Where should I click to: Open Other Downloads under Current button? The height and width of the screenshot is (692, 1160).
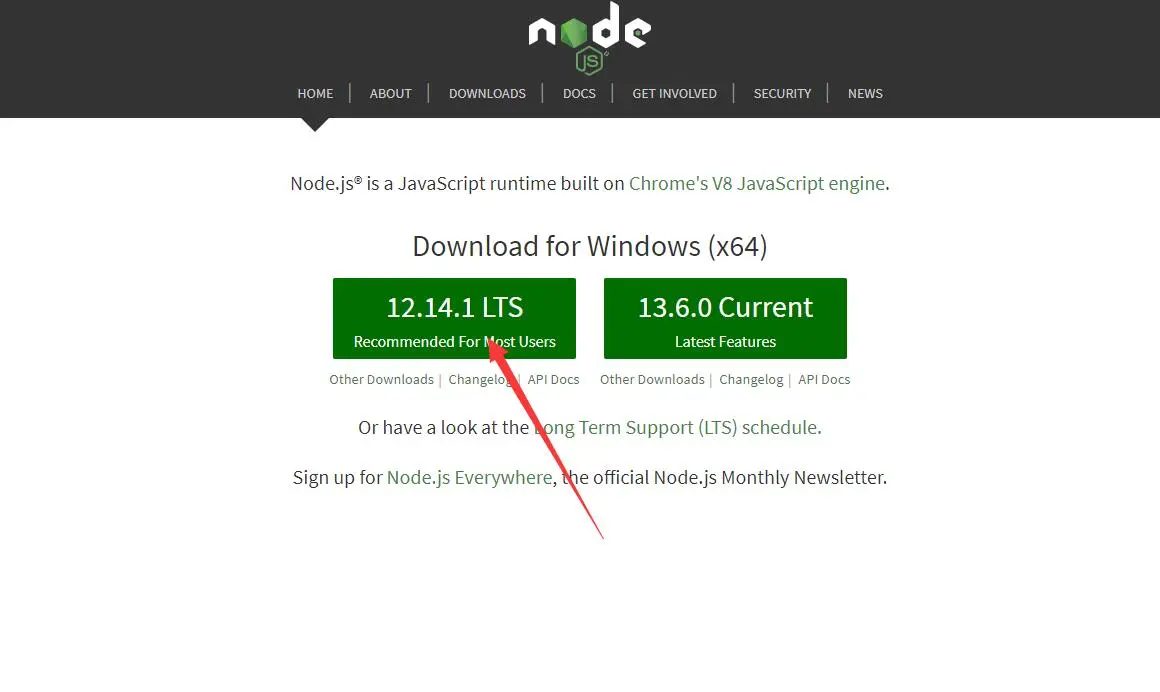(652, 380)
